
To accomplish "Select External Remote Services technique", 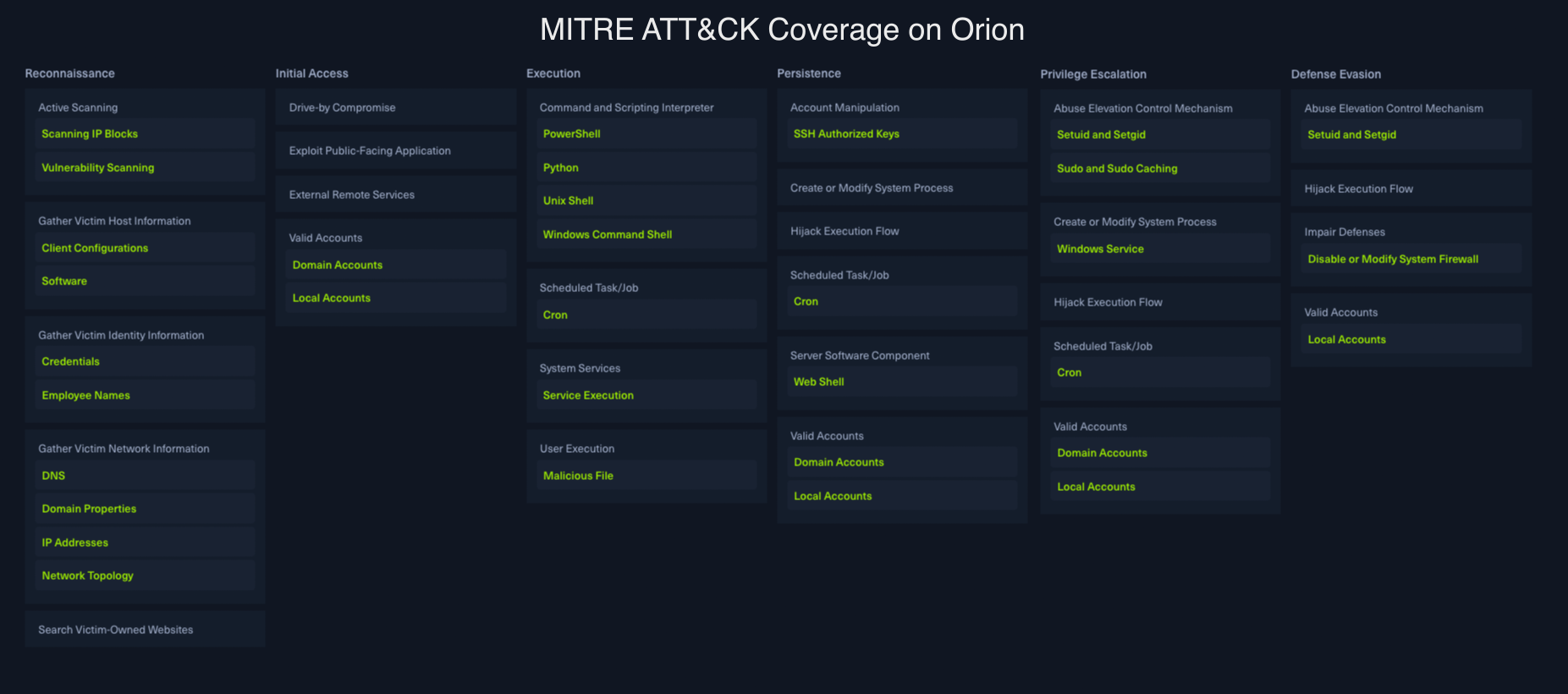I will 352,195.
